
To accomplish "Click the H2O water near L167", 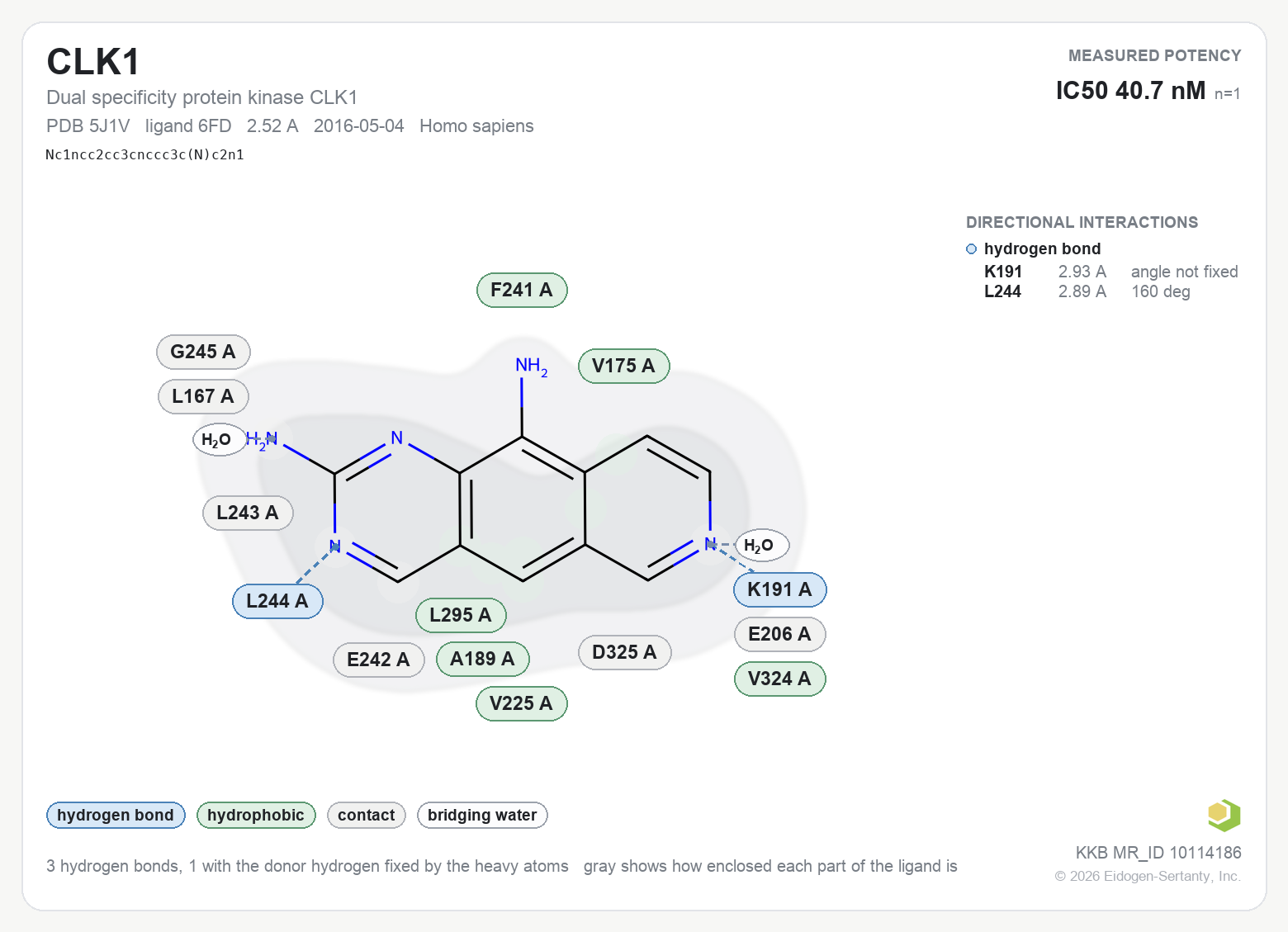I will [x=219, y=439].
